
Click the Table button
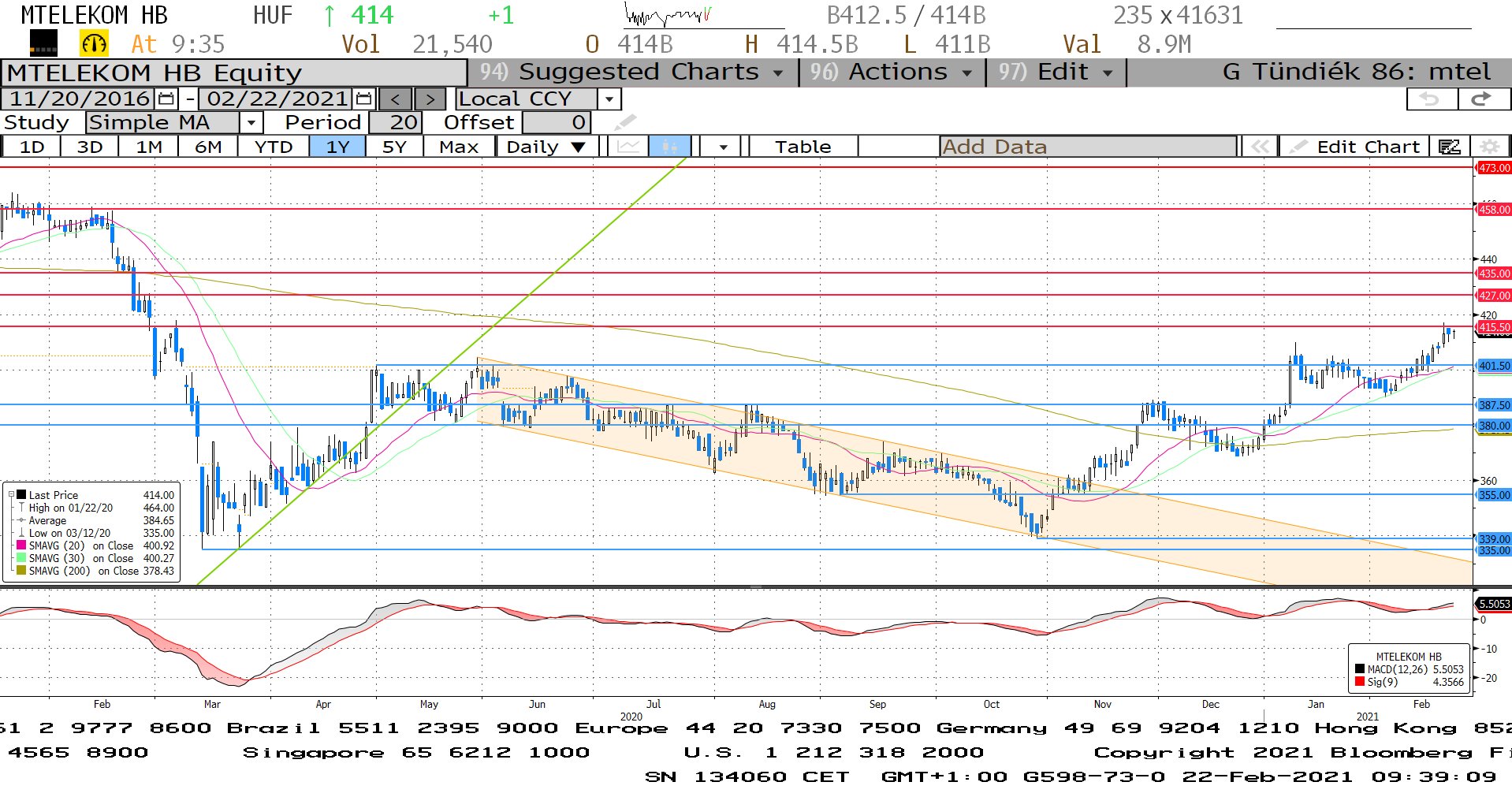tap(803, 147)
